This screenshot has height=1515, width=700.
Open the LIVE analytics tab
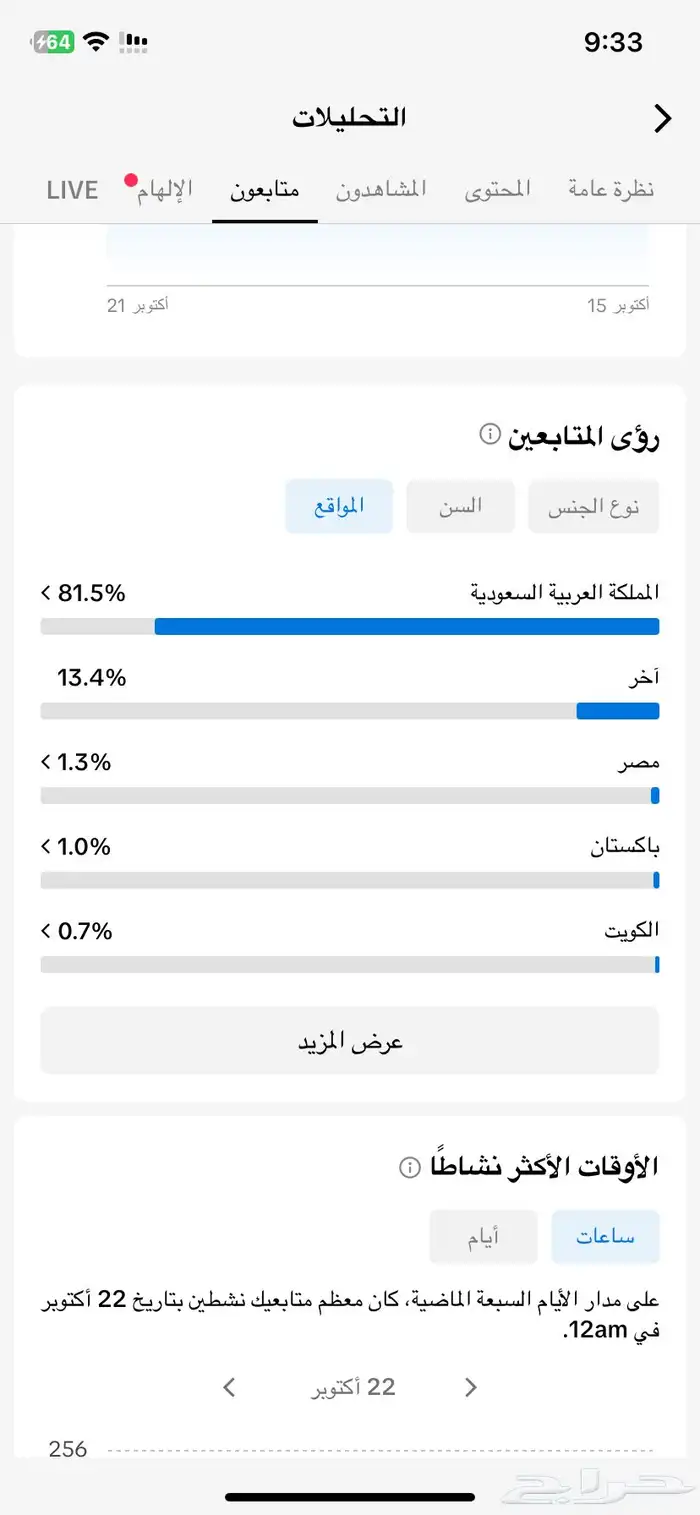[x=72, y=189]
